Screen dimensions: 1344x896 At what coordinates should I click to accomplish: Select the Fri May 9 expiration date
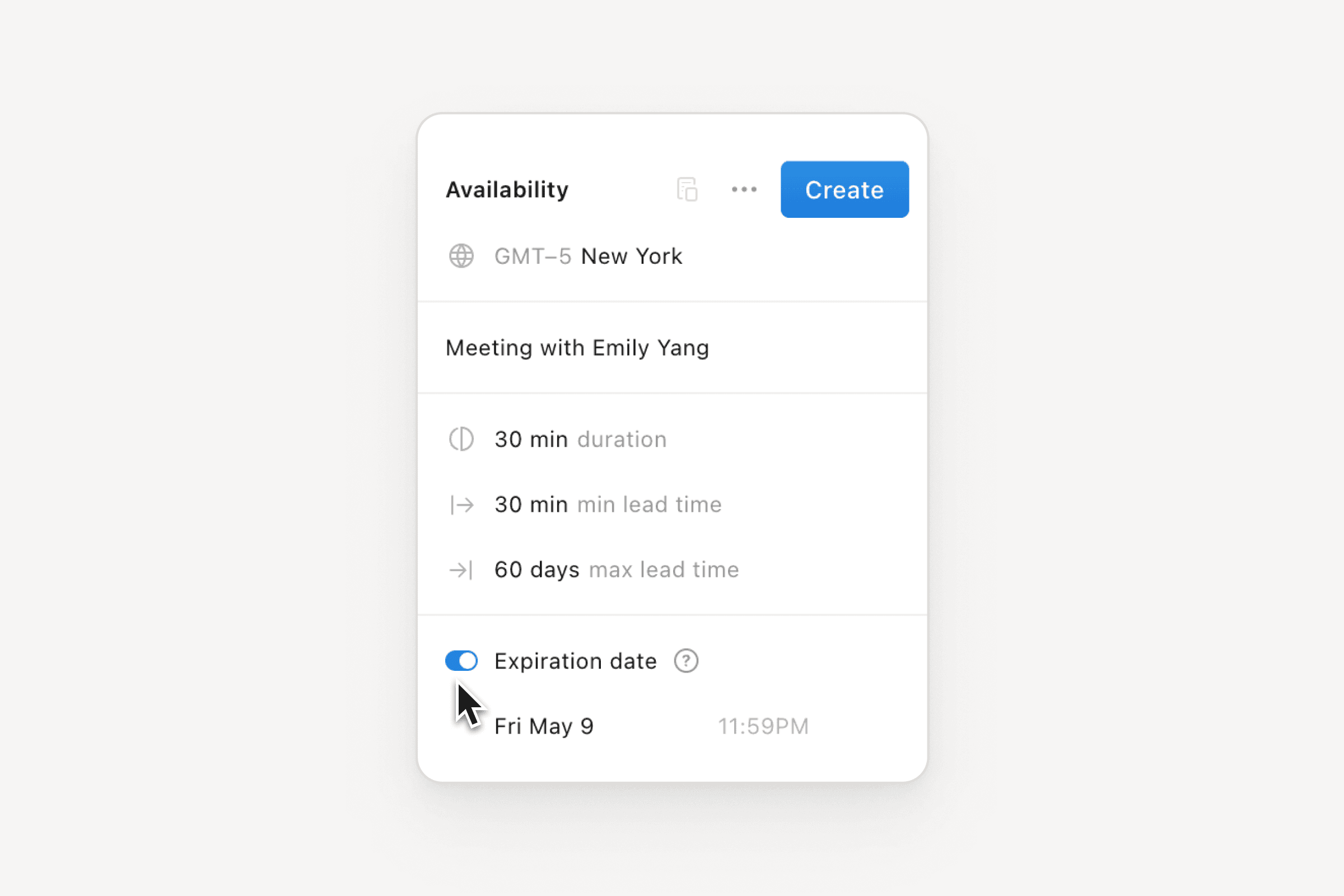543,726
